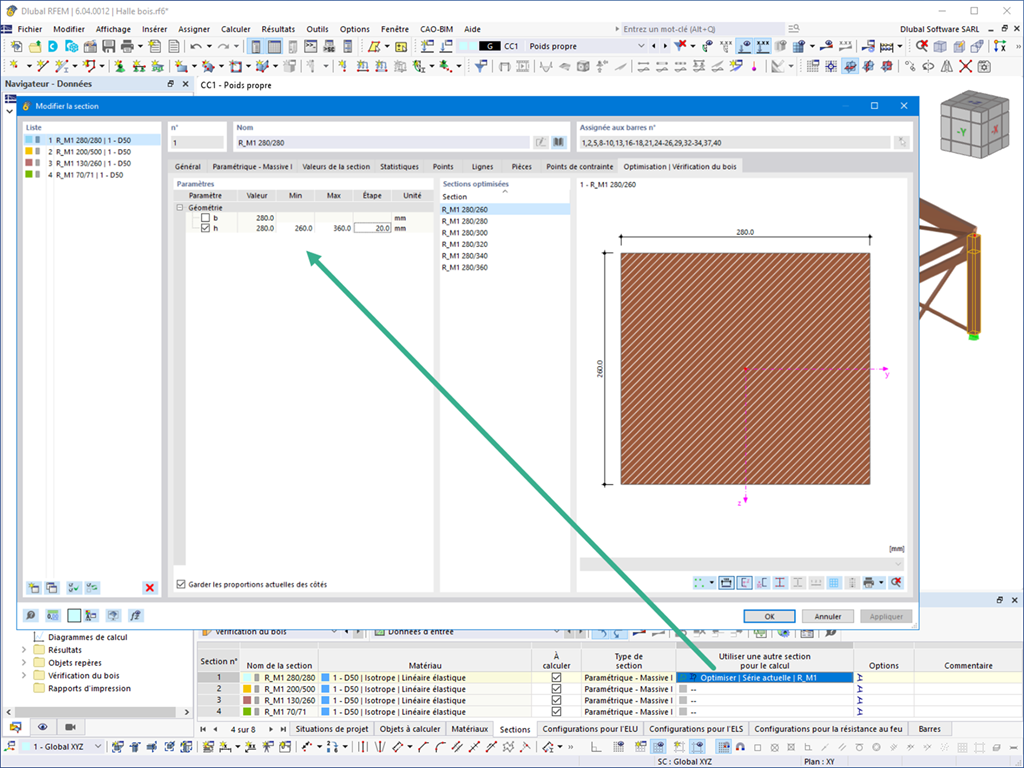Toggle 'À calculer' checkbox for section 2
The width and height of the screenshot is (1024, 768).
[x=556, y=689]
